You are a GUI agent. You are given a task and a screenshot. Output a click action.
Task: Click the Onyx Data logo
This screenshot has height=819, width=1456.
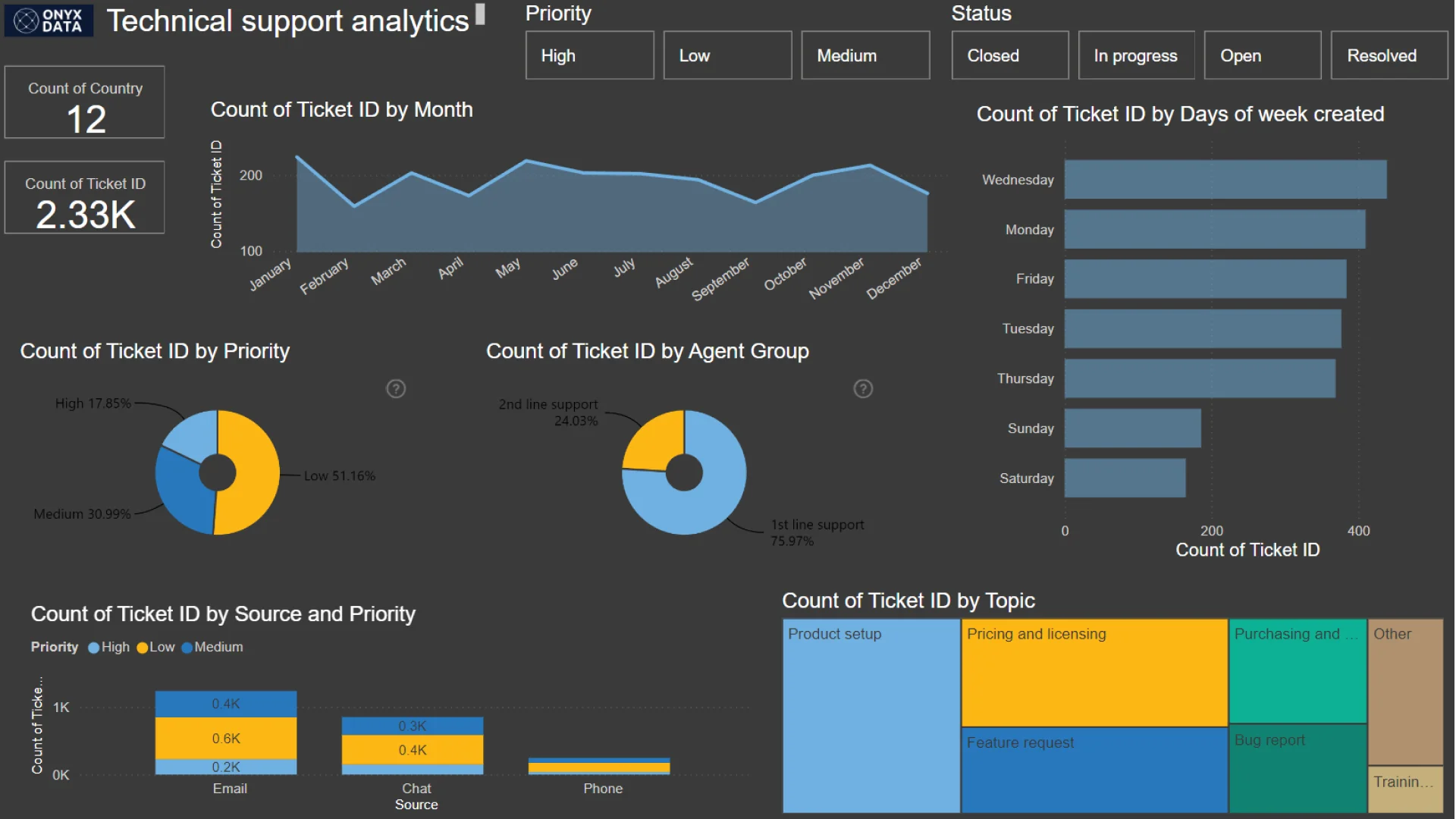pos(49,20)
